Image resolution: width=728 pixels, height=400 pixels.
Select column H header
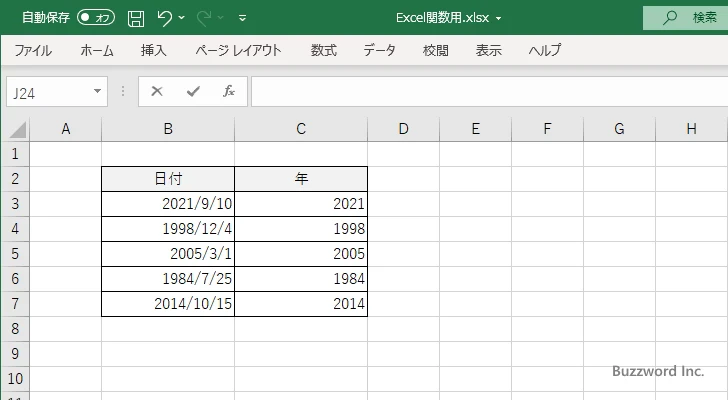pyautogui.click(x=691, y=129)
